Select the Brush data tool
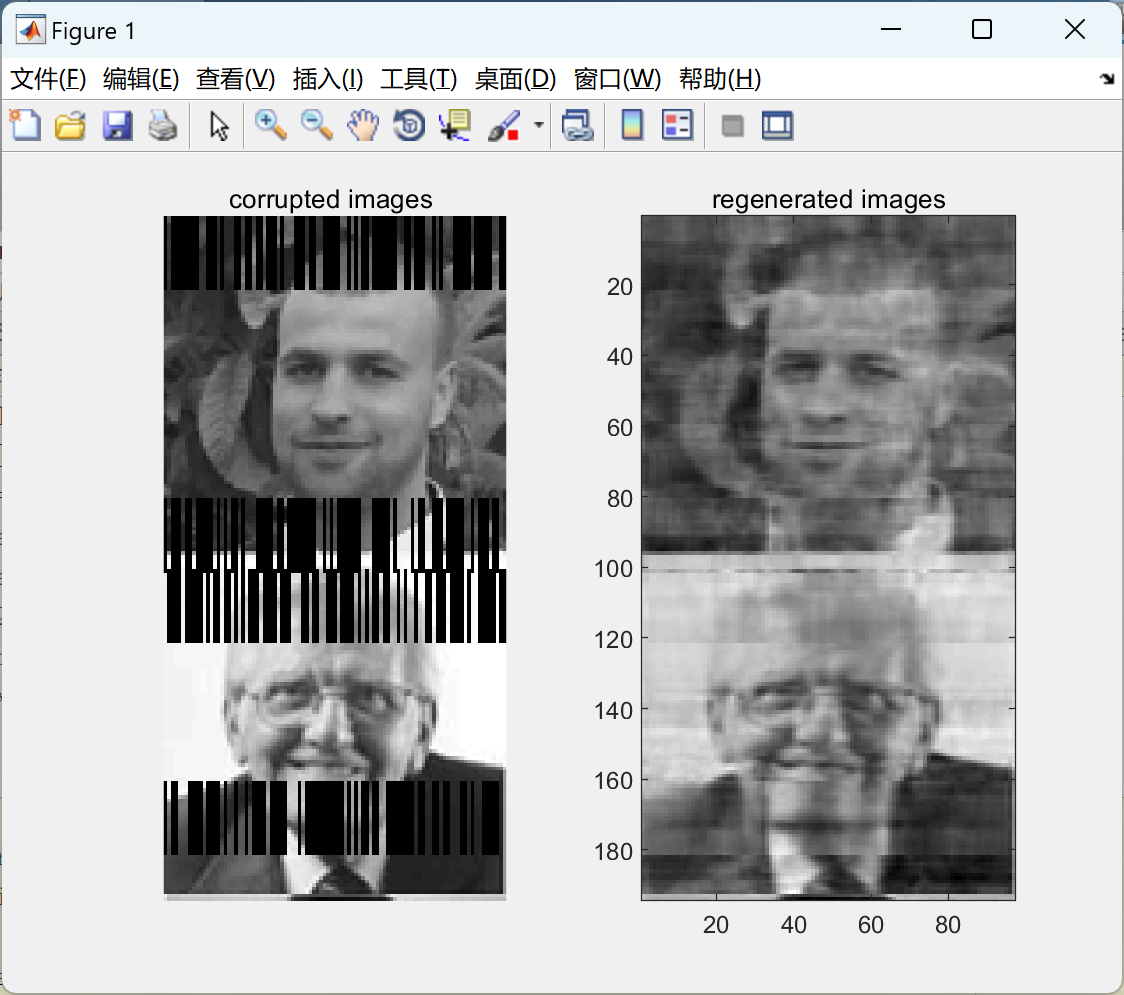The width and height of the screenshot is (1124, 995). point(504,125)
